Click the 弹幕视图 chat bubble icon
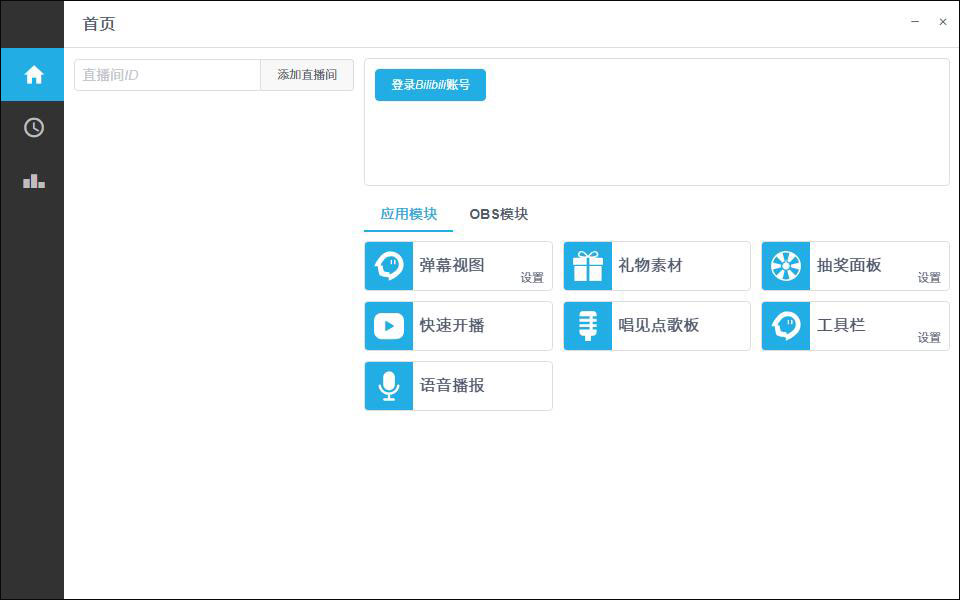960x600 pixels. click(x=389, y=266)
